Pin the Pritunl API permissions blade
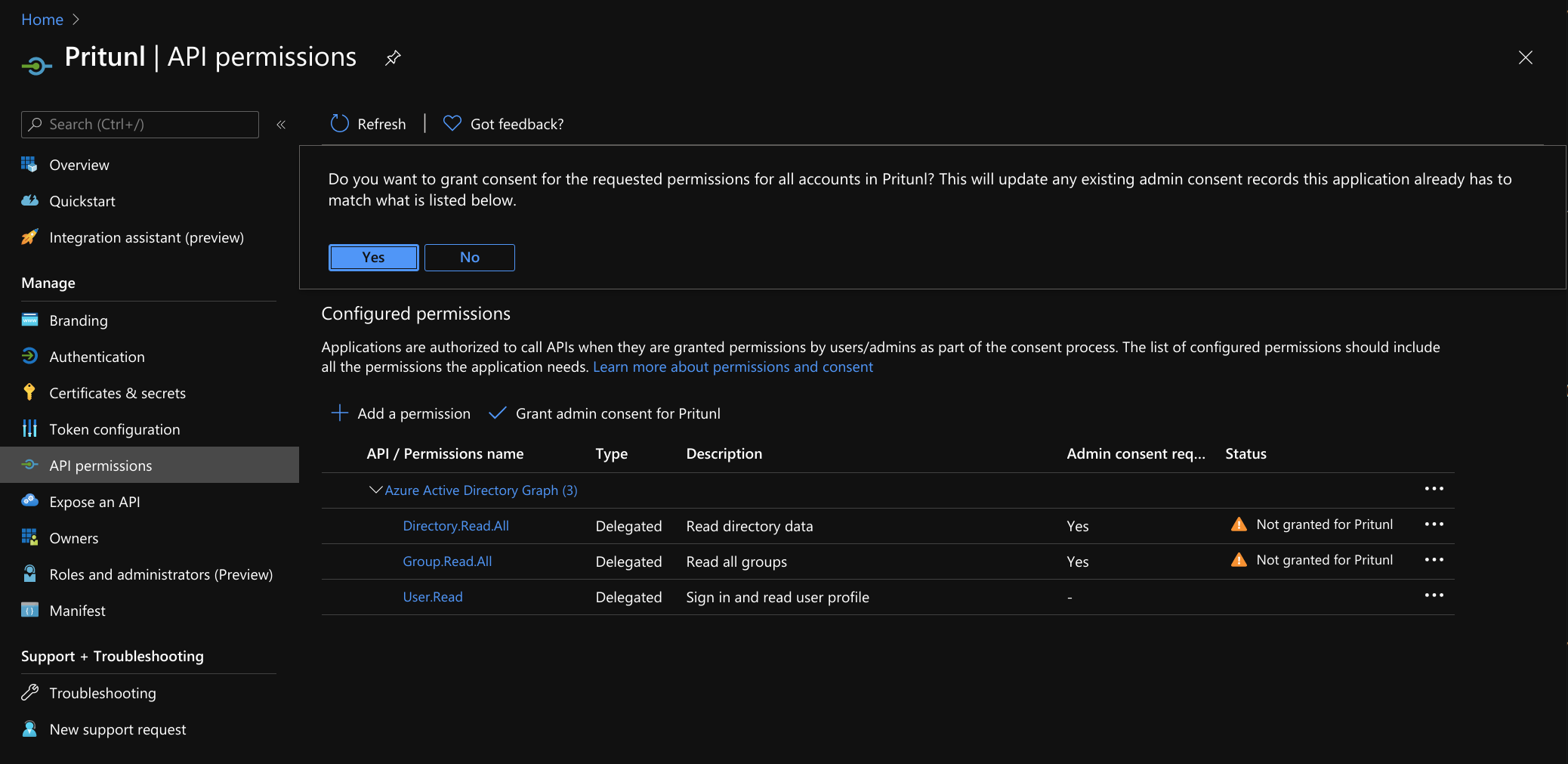The image size is (1568, 764). click(393, 57)
